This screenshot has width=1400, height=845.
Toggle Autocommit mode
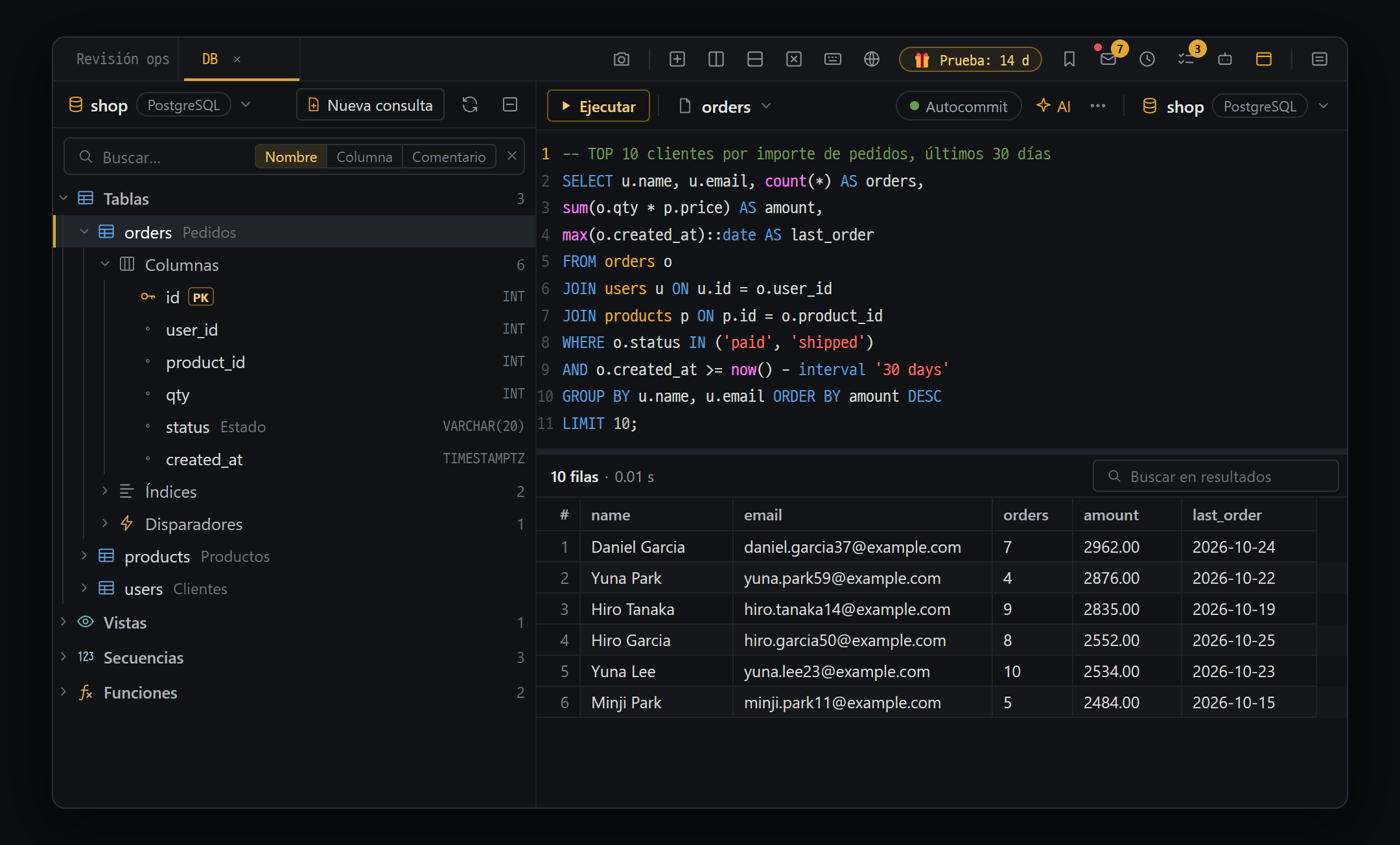(959, 106)
